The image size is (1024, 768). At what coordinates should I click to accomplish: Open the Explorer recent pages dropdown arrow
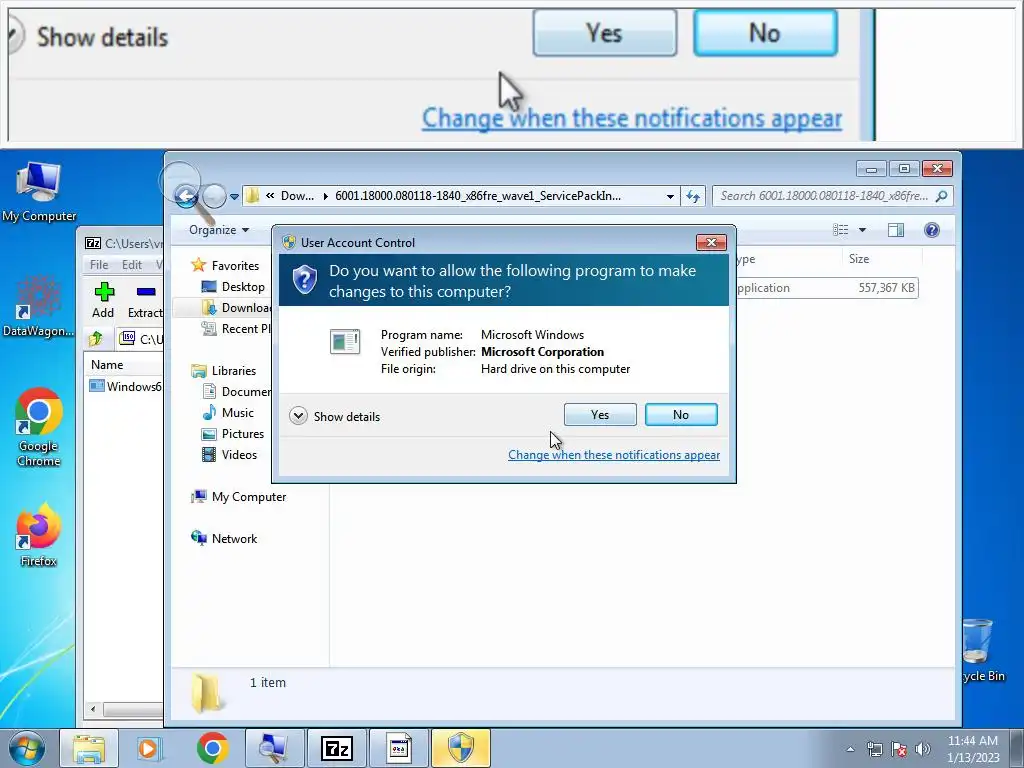[234, 196]
